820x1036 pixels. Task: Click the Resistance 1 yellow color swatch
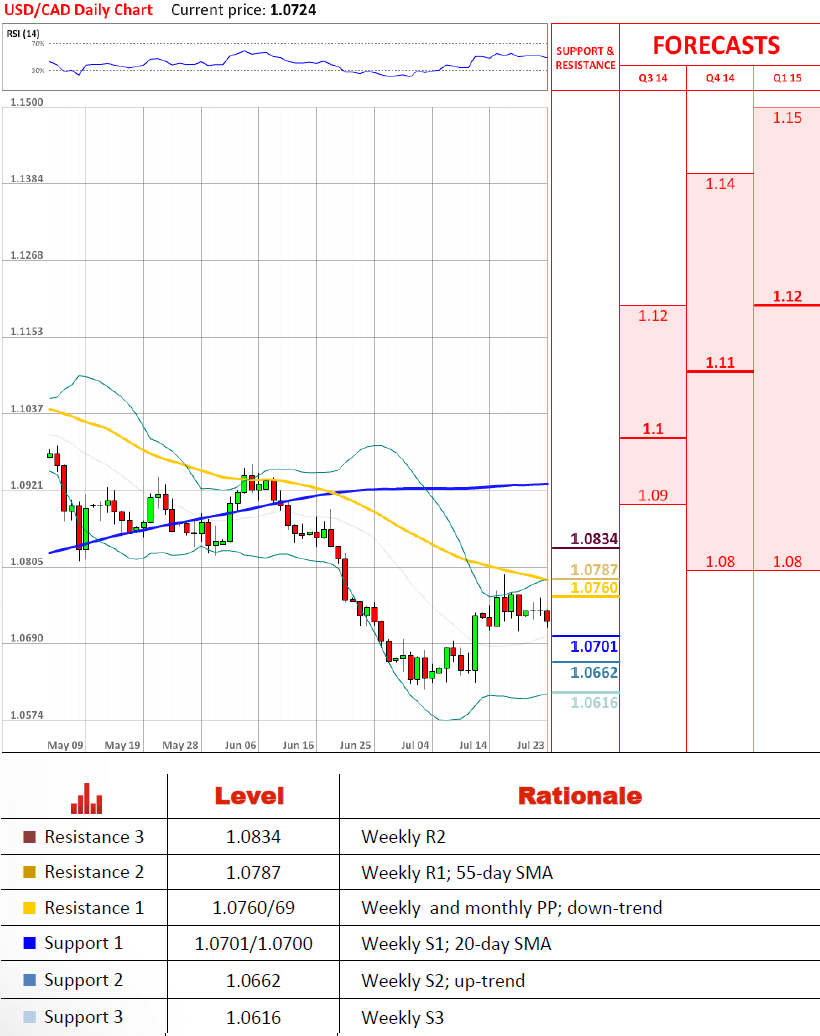pos(29,908)
